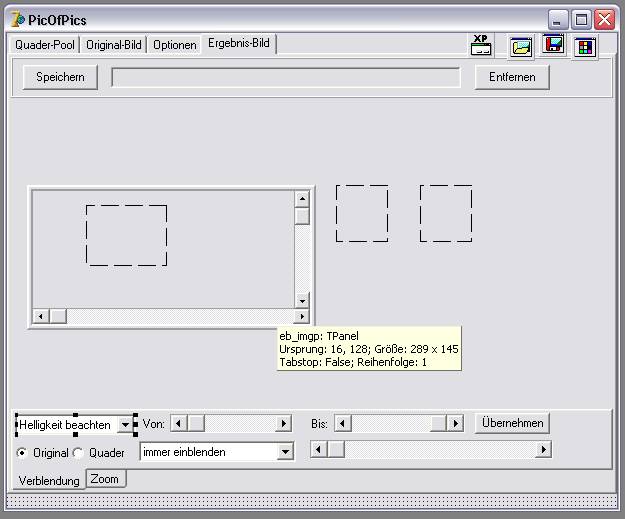
Task: Maximize the PicOfPics window
Action: pyautogui.click(x=581, y=20)
